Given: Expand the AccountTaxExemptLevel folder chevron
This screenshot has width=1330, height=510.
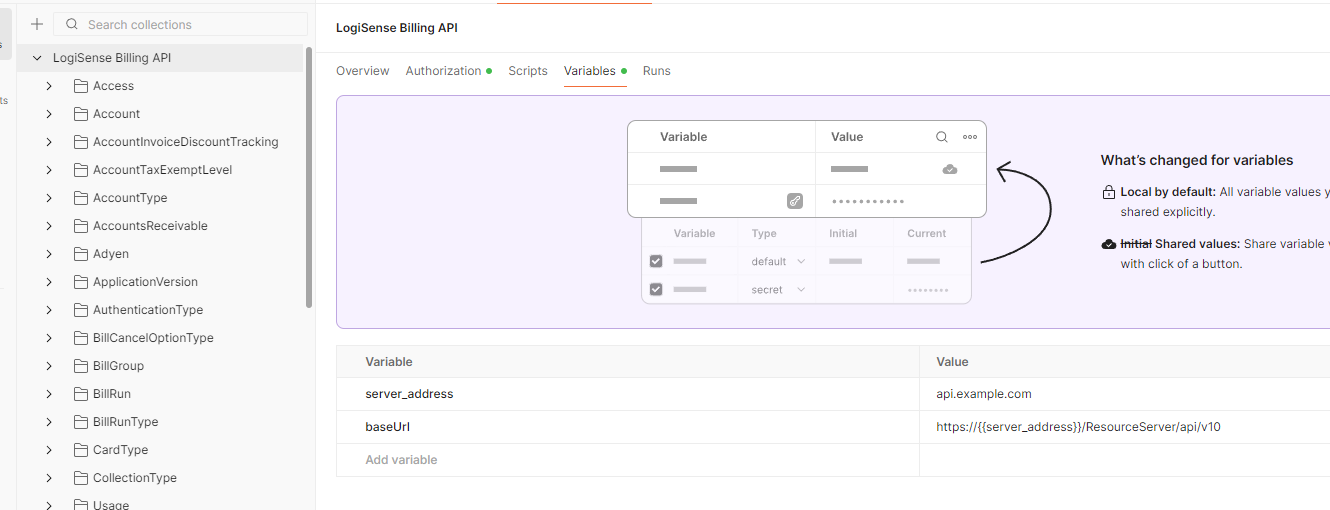Looking at the screenshot, I should tap(49, 170).
